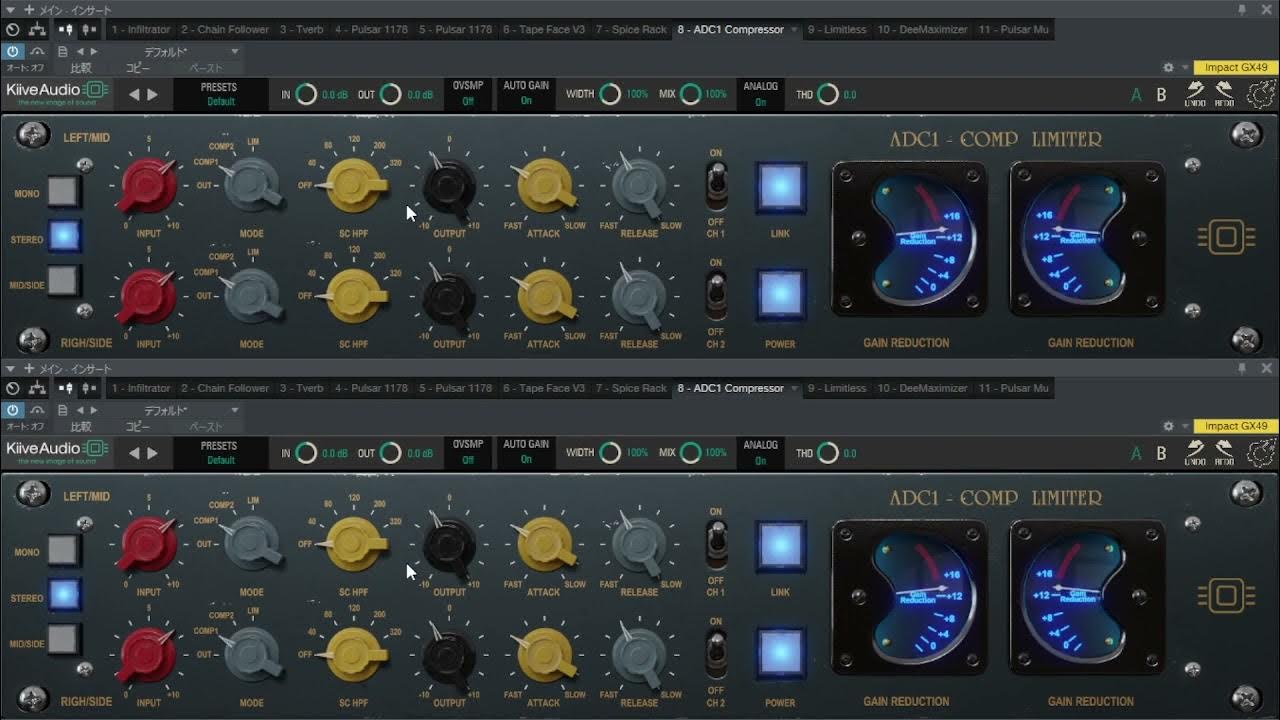Switch to 9 - Limitless tab in top window
The width and height of the screenshot is (1280, 720).
(837, 30)
